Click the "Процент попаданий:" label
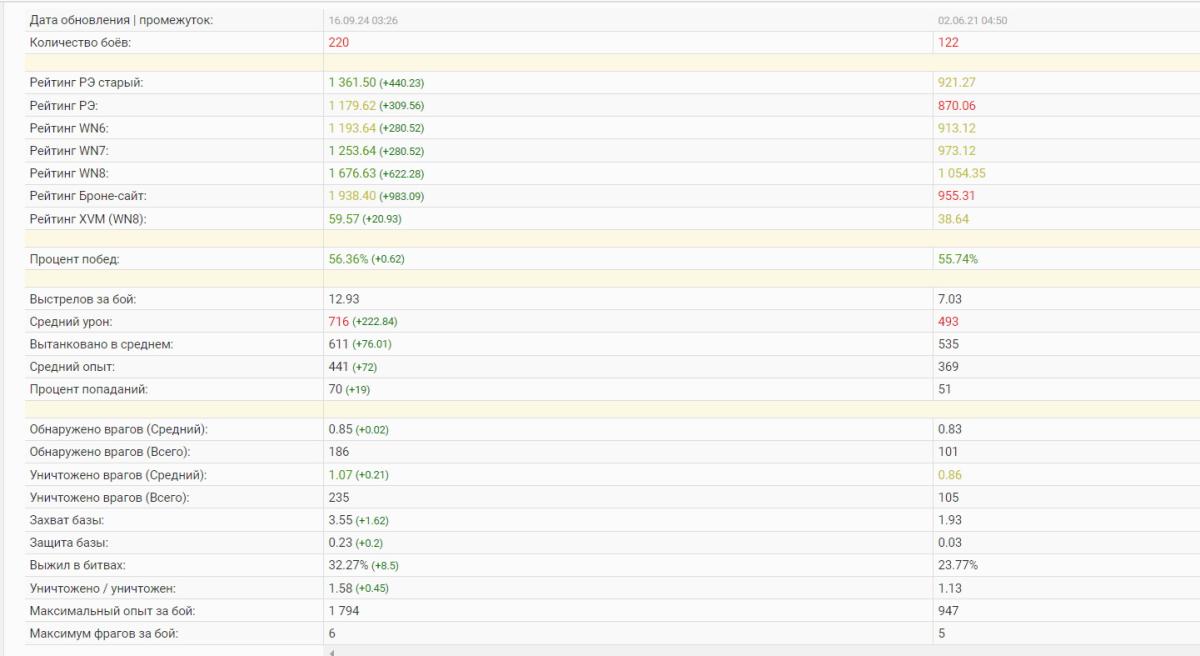Viewport: 1200px width, 656px height. tap(88, 389)
